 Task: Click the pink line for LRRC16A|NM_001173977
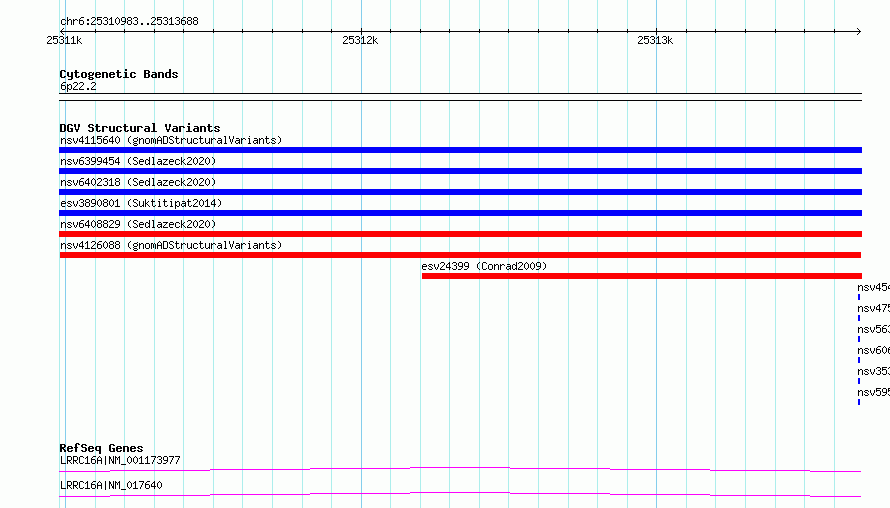tap(460, 469)
